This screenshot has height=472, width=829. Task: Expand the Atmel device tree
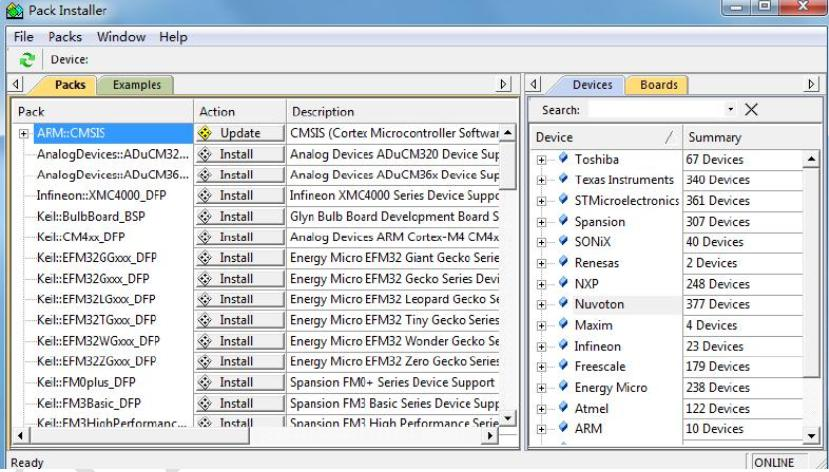pyautogui.click(x=541, y=409)
